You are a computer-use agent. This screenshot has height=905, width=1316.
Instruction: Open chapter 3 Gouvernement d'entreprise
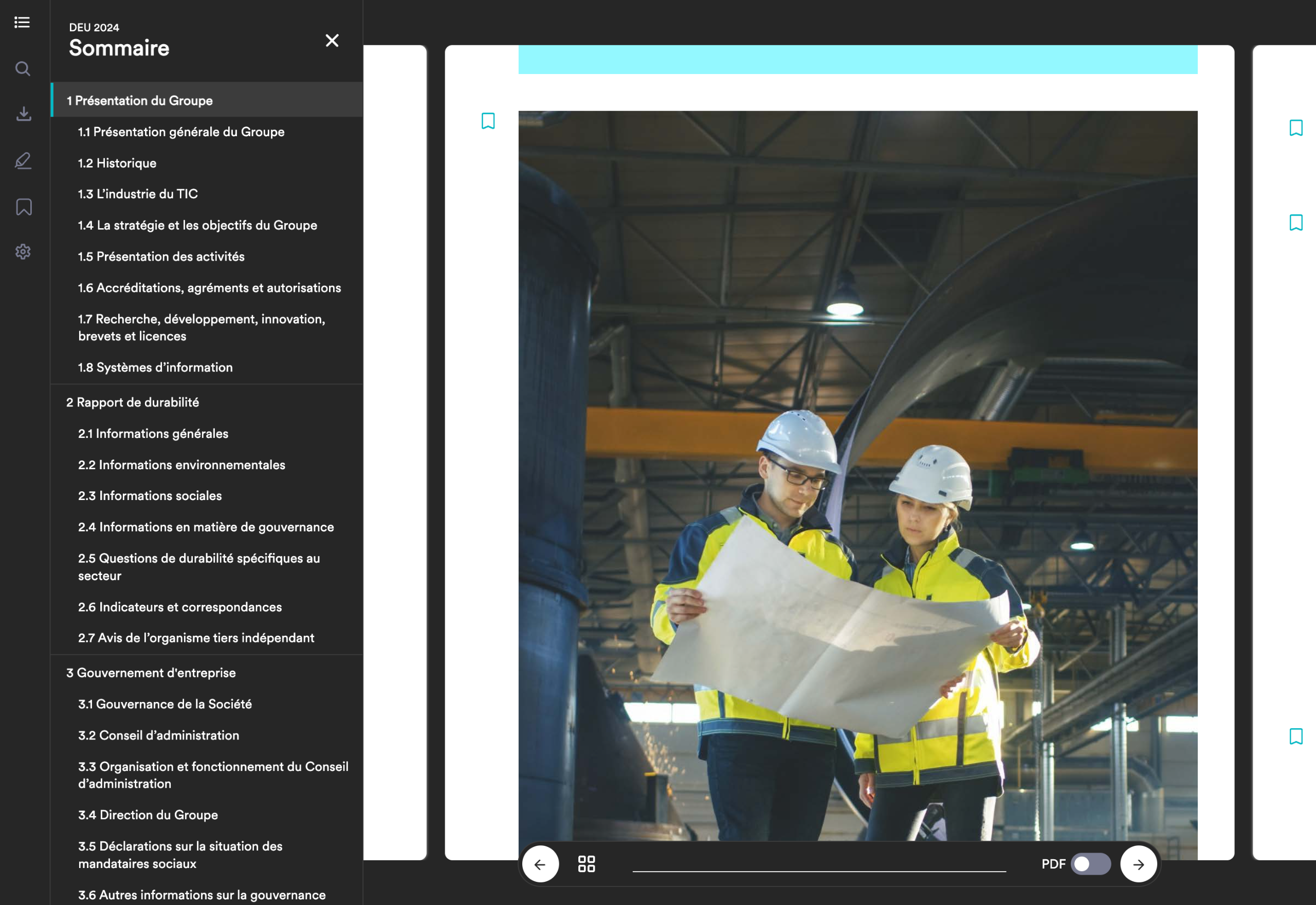click(151, 673)
